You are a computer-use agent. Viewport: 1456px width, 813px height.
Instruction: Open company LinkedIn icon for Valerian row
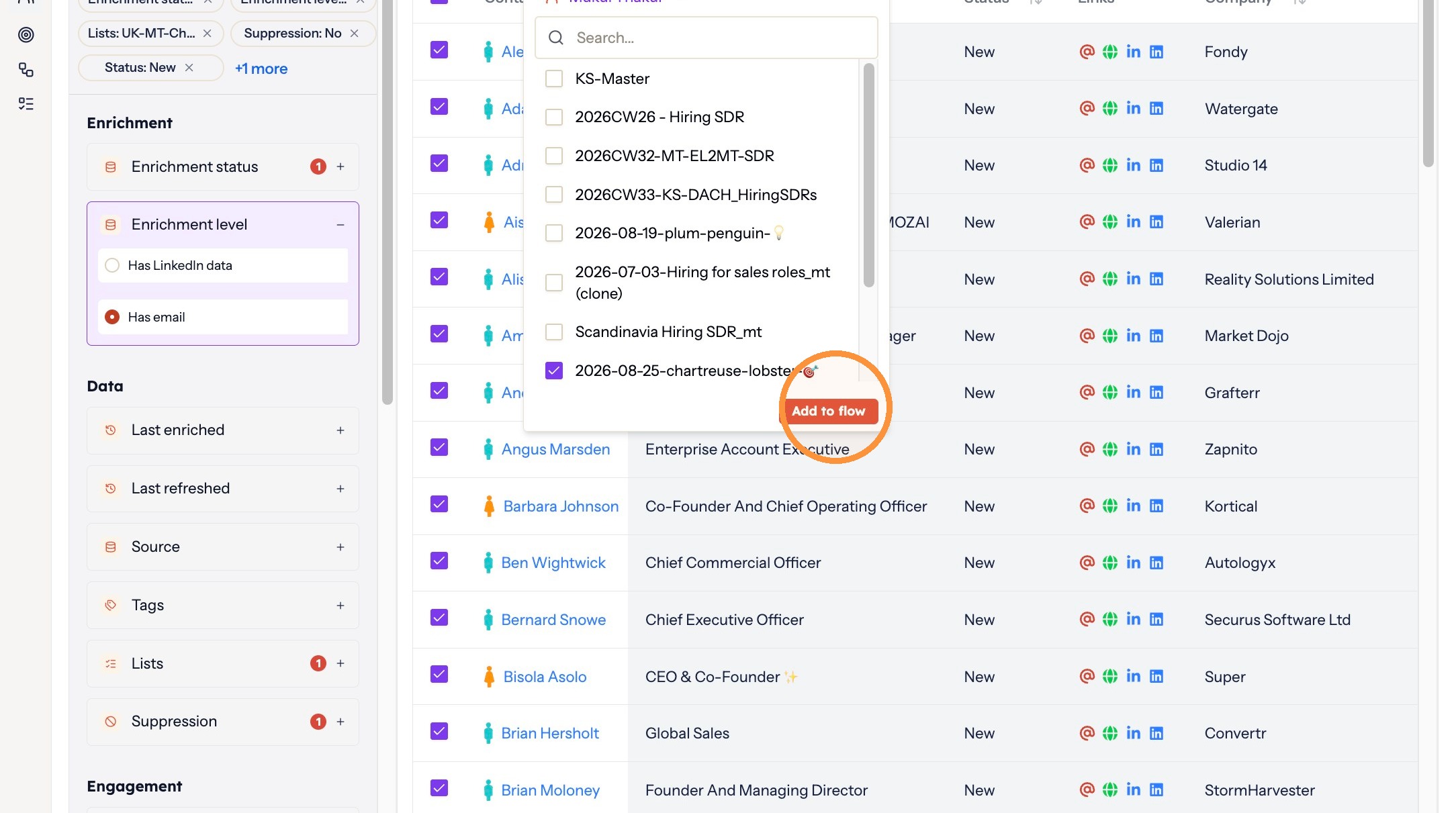click(x=1156, y=222)
